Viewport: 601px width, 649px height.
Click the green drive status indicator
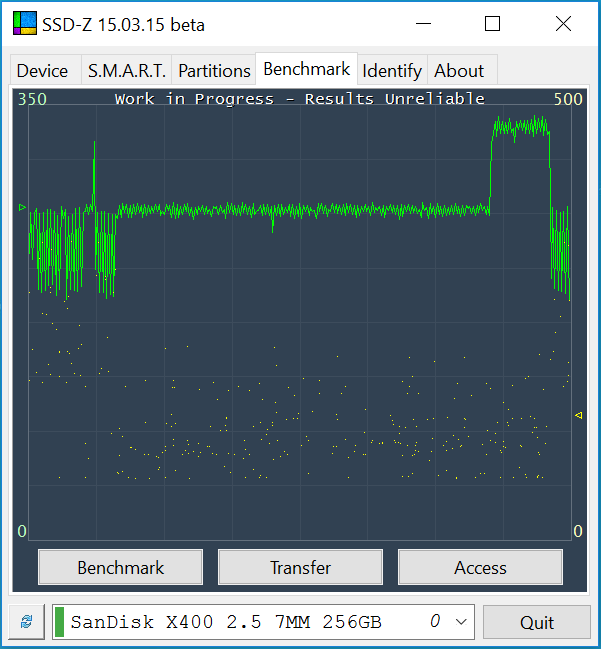point(59,622)
